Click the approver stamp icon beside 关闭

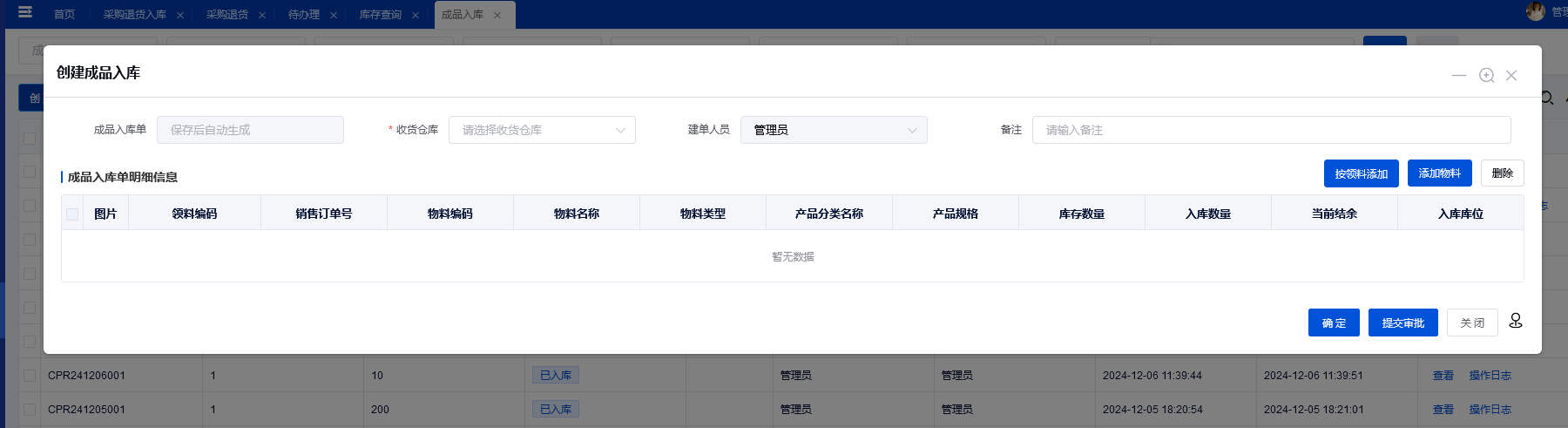coord(1516,321)
